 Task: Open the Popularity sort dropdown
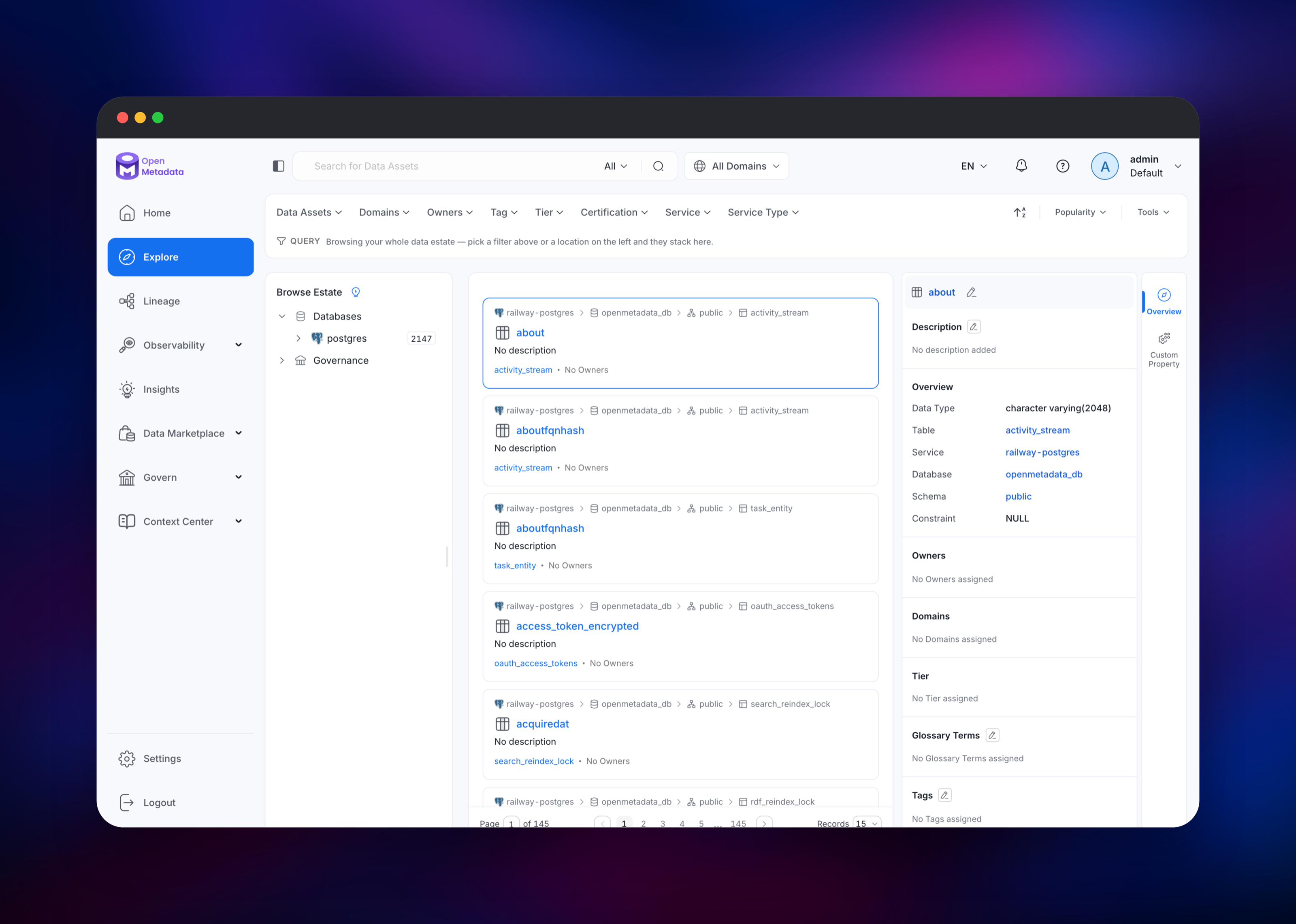pyautogui.click(x=1080, y=212)
